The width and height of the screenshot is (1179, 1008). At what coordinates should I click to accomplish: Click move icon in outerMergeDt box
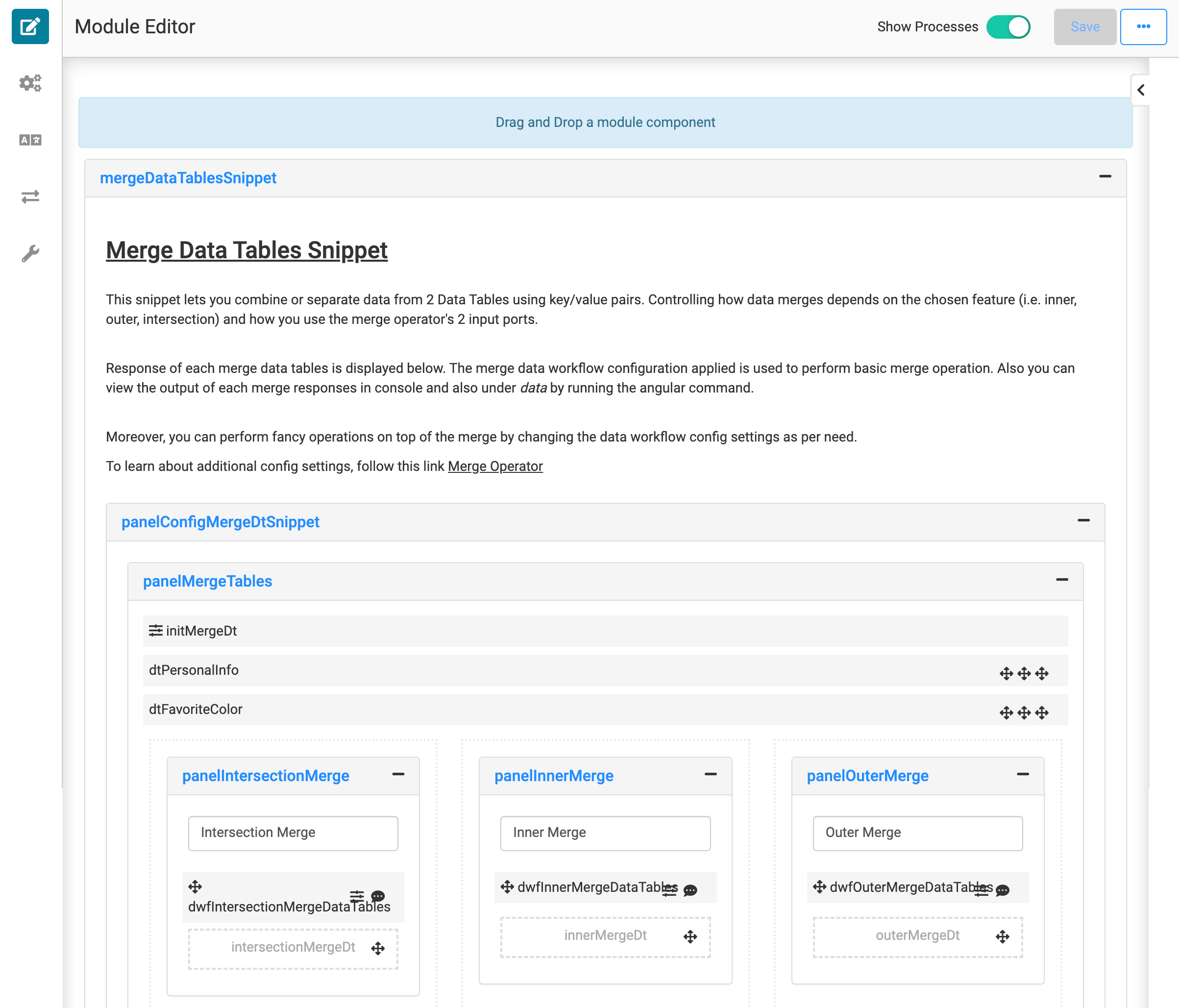coord(1003,937)
